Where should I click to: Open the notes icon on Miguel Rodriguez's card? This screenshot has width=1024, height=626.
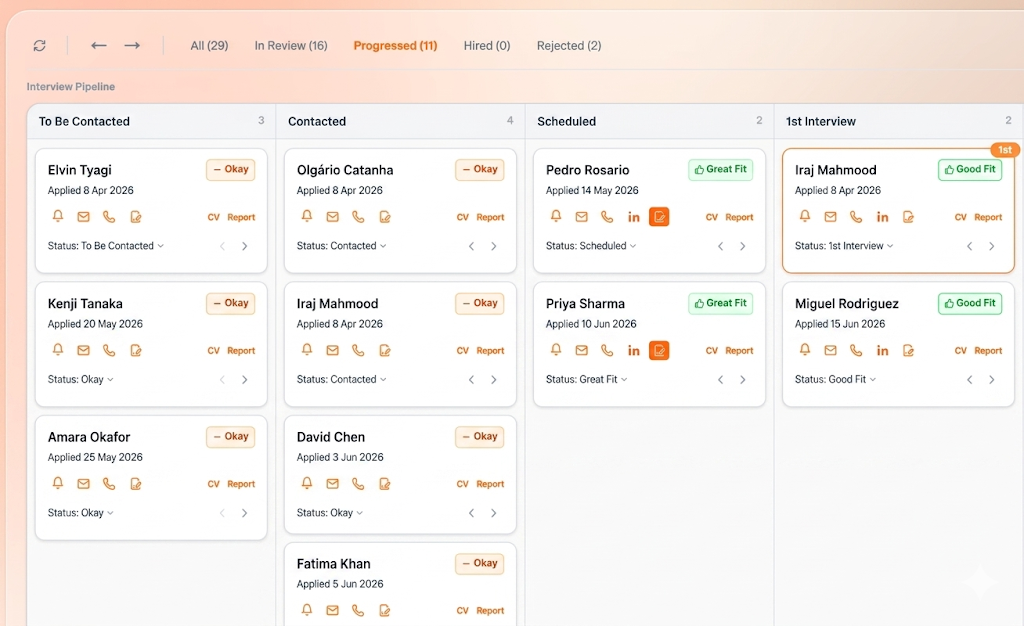(x=908, y=351)
